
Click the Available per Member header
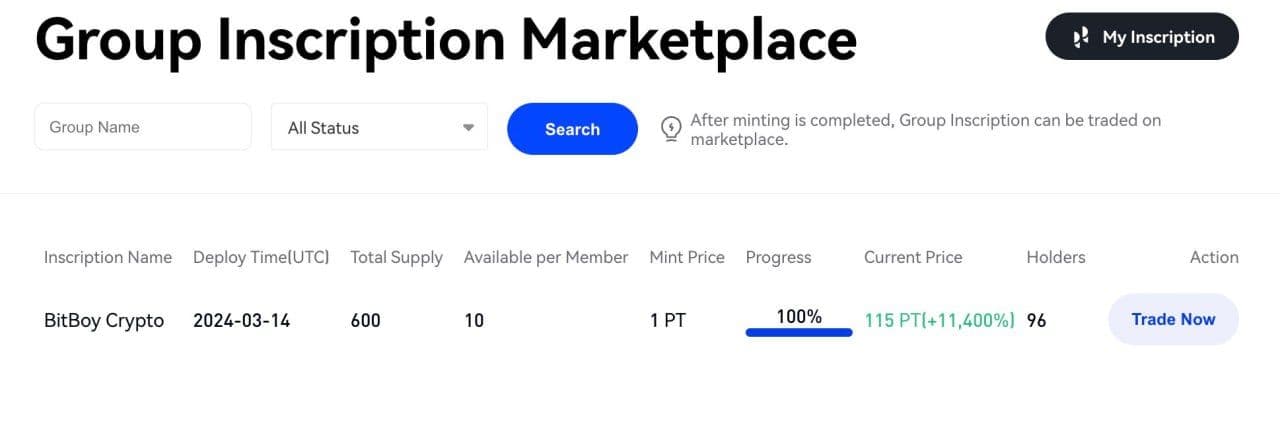click(x=546, y=257)
